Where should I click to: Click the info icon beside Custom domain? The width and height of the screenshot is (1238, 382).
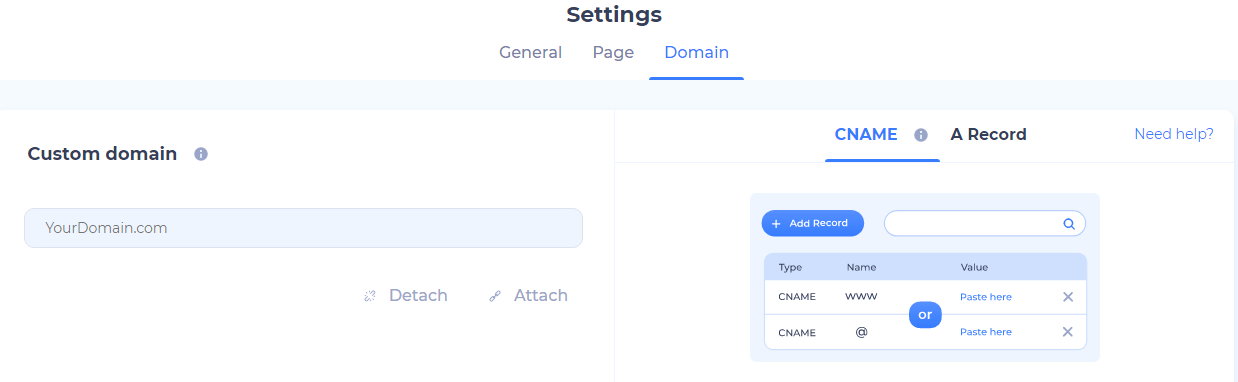click(201, 154)
